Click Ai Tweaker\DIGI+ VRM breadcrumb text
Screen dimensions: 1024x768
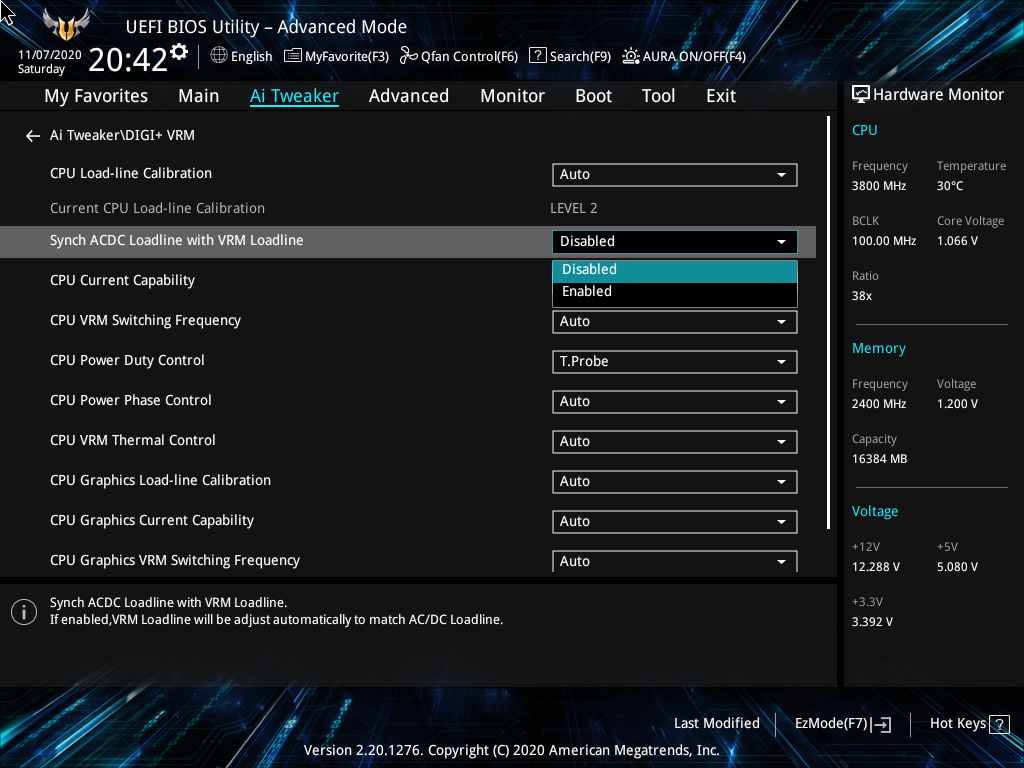point(122,135)
